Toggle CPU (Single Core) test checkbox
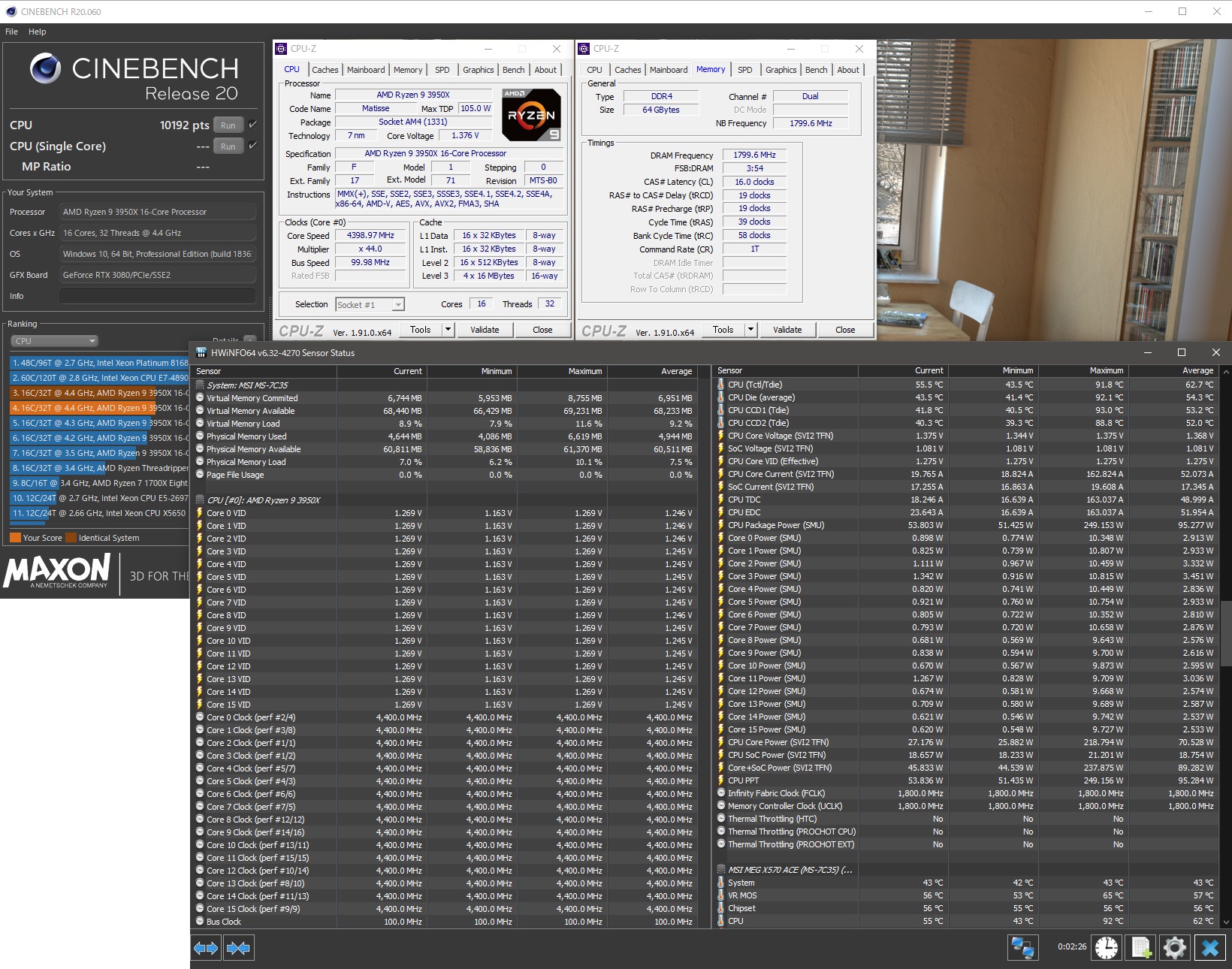Image resolution: width=1232 pixels, height=969 pixels. [x=252, y=146]
